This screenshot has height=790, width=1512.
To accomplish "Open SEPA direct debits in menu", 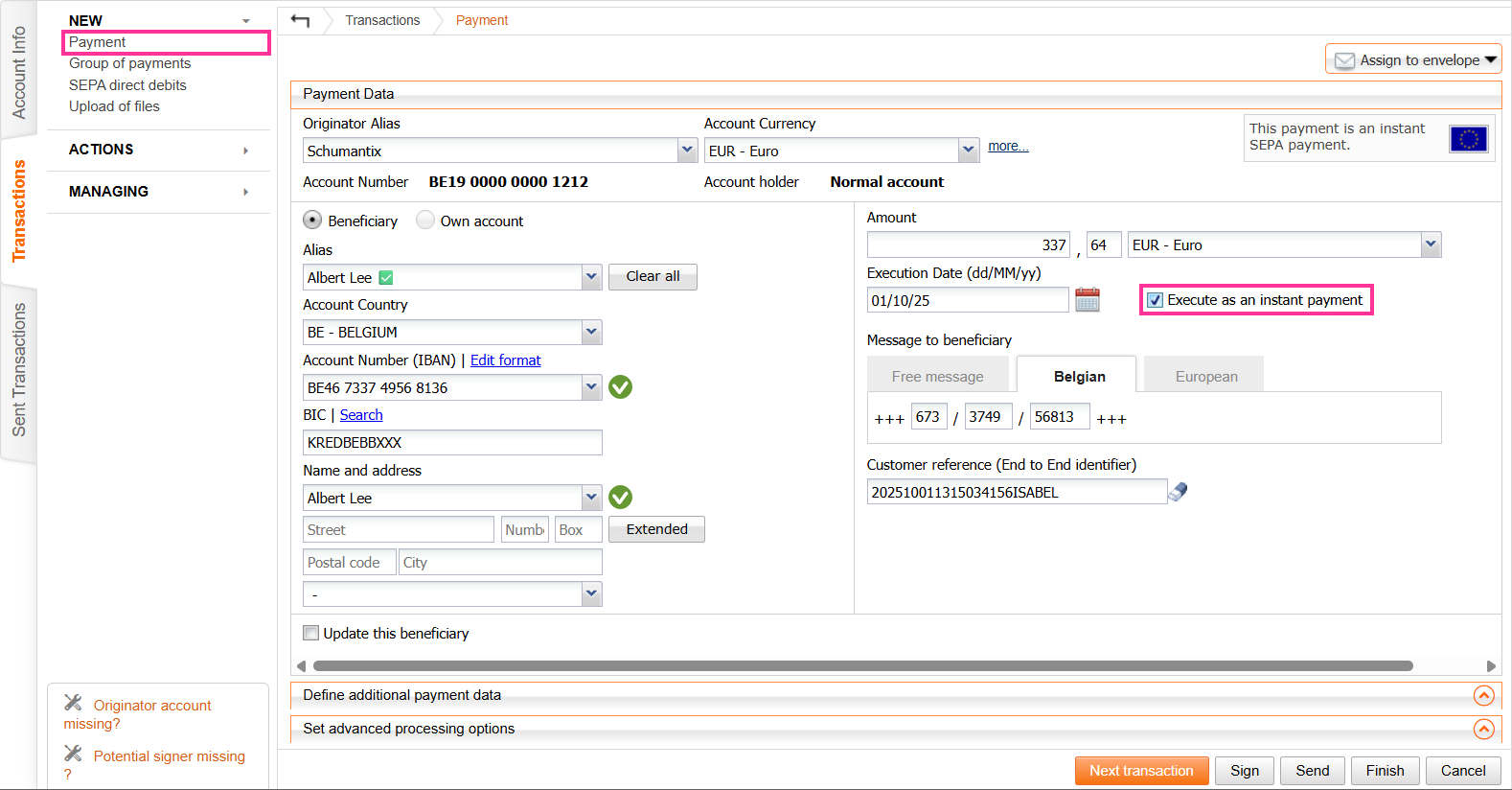I will [127, 85].
